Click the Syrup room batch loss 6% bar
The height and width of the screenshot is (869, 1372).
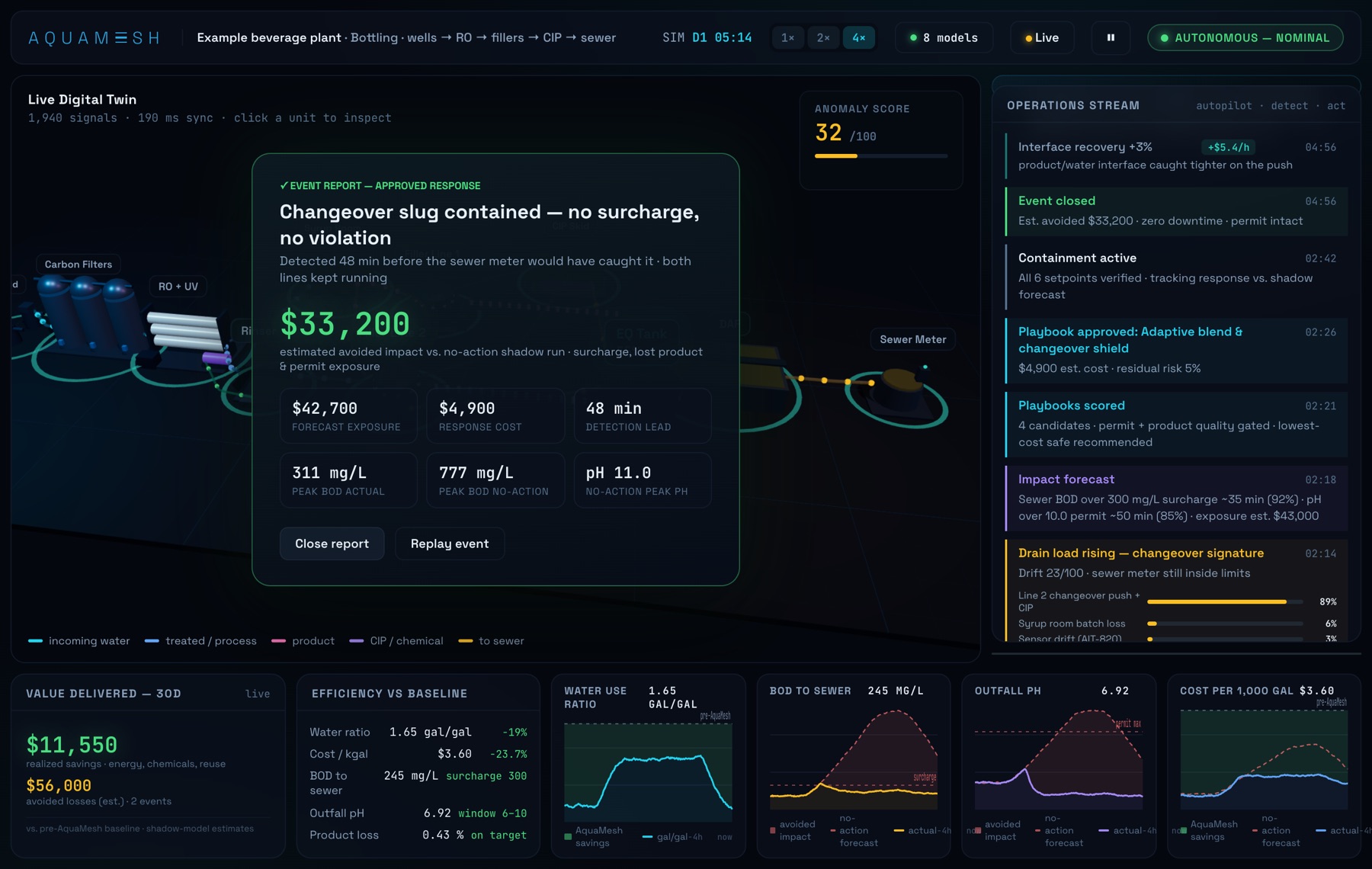[1225, 624]
